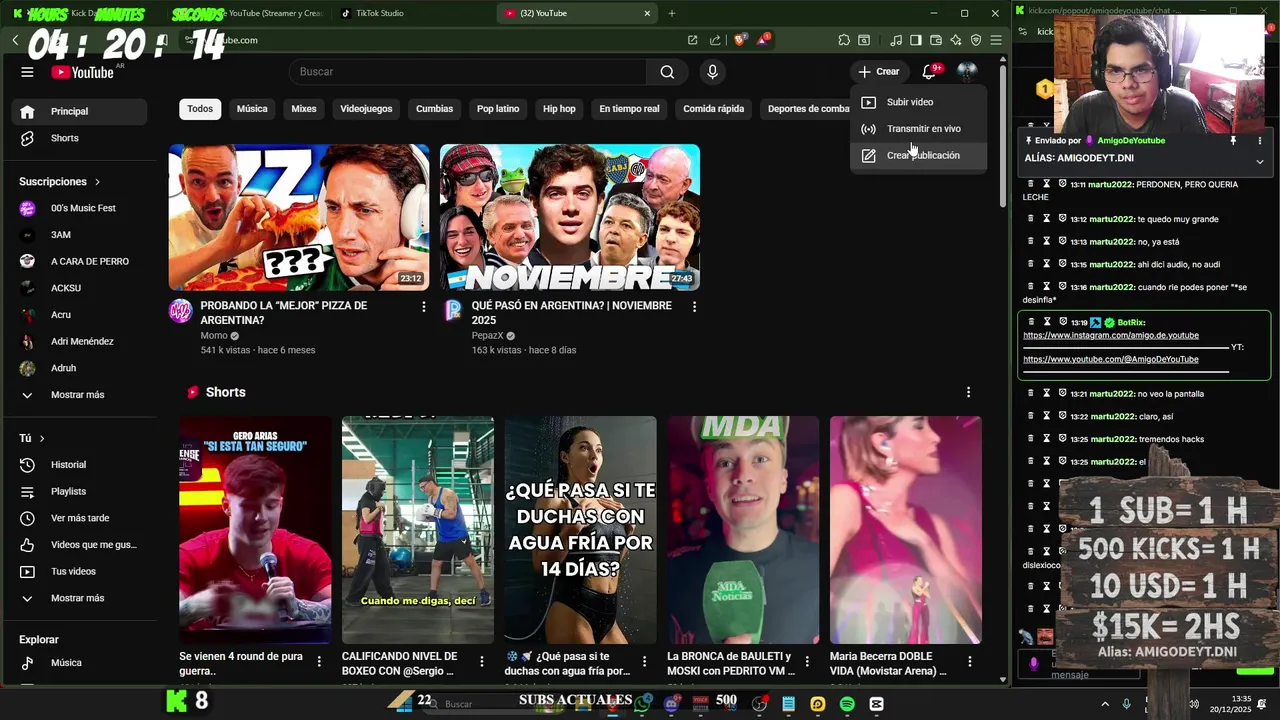Expand the Tú section chevron
1280x720 pixels.
click(x=42, y=439)
